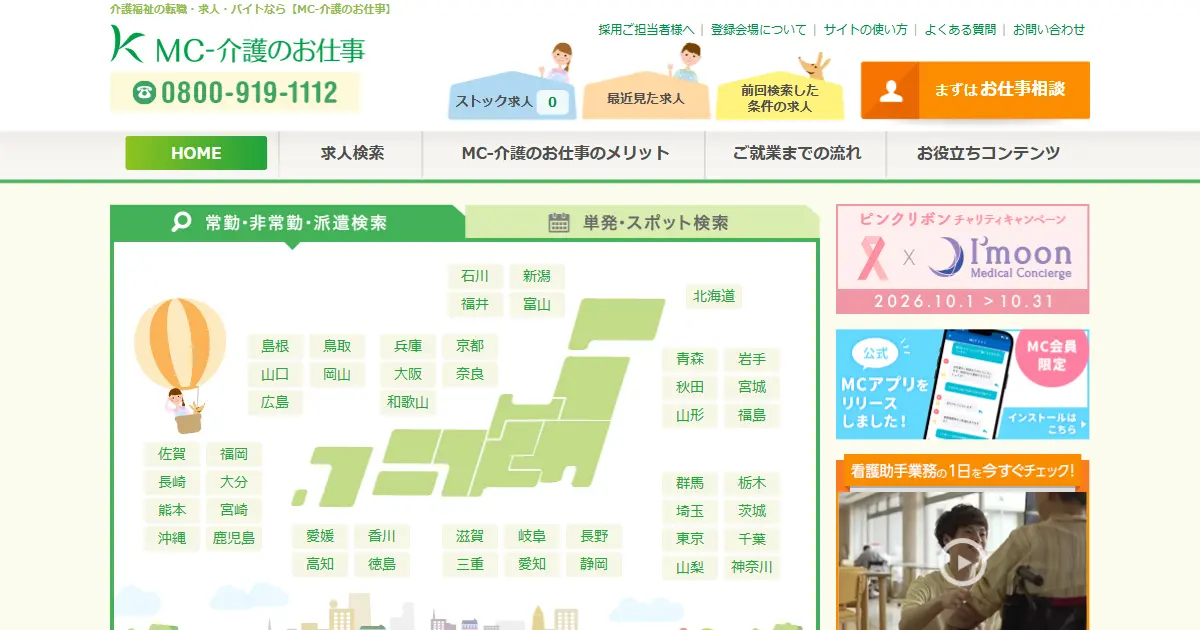Select 愛媛 prefecture
The height and width of the screenshot is (630, 1200).
[320, 536]
